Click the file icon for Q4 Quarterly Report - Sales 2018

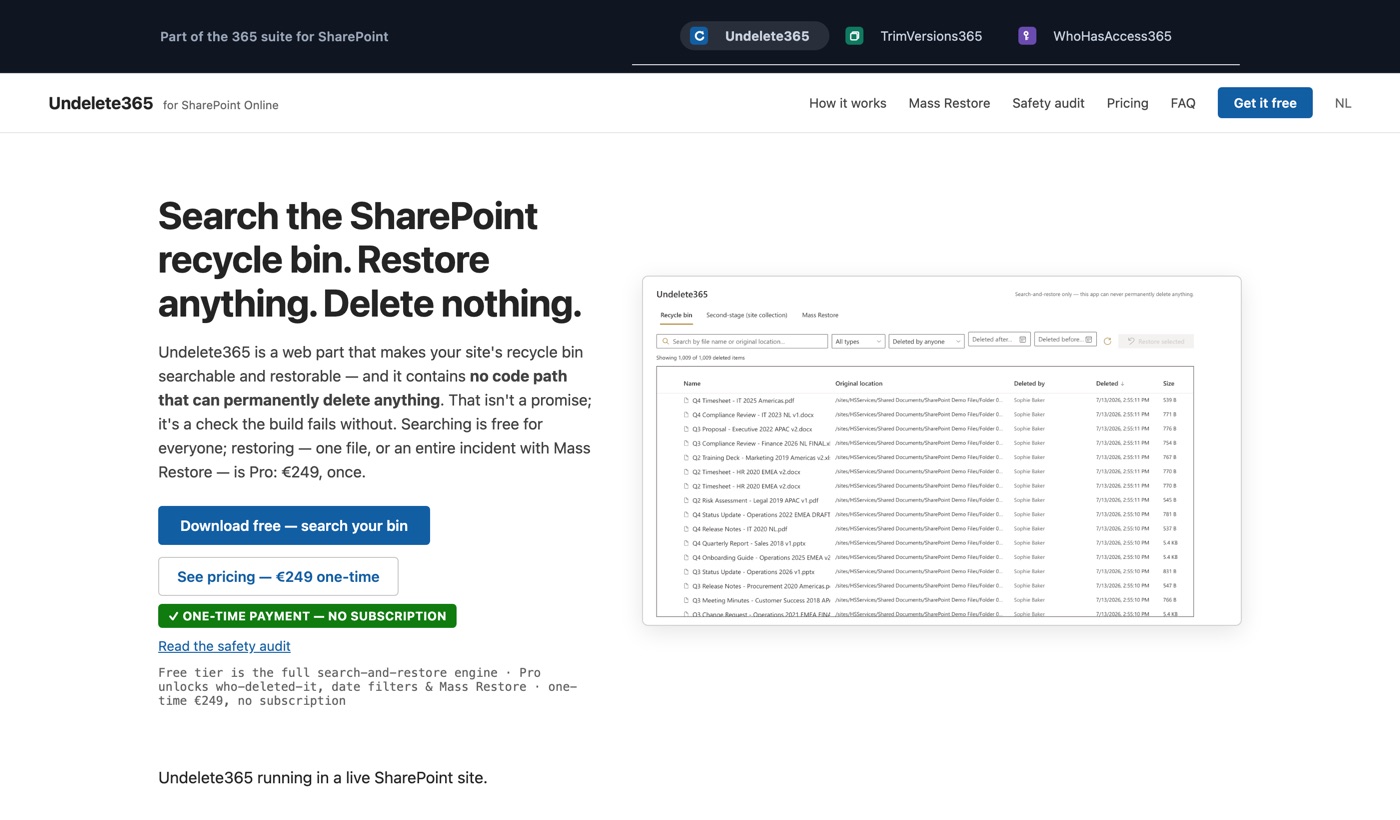686,543
